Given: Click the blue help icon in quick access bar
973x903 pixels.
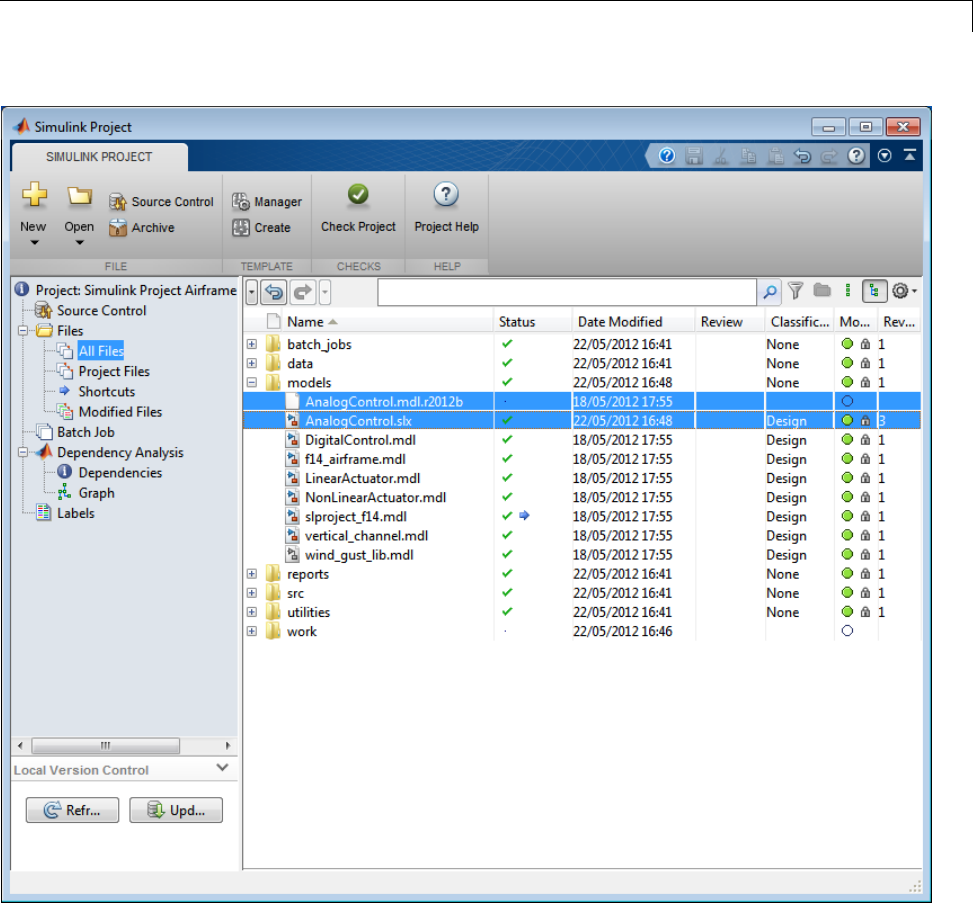Looking at the screenshot, I should [x=667, y=155].
